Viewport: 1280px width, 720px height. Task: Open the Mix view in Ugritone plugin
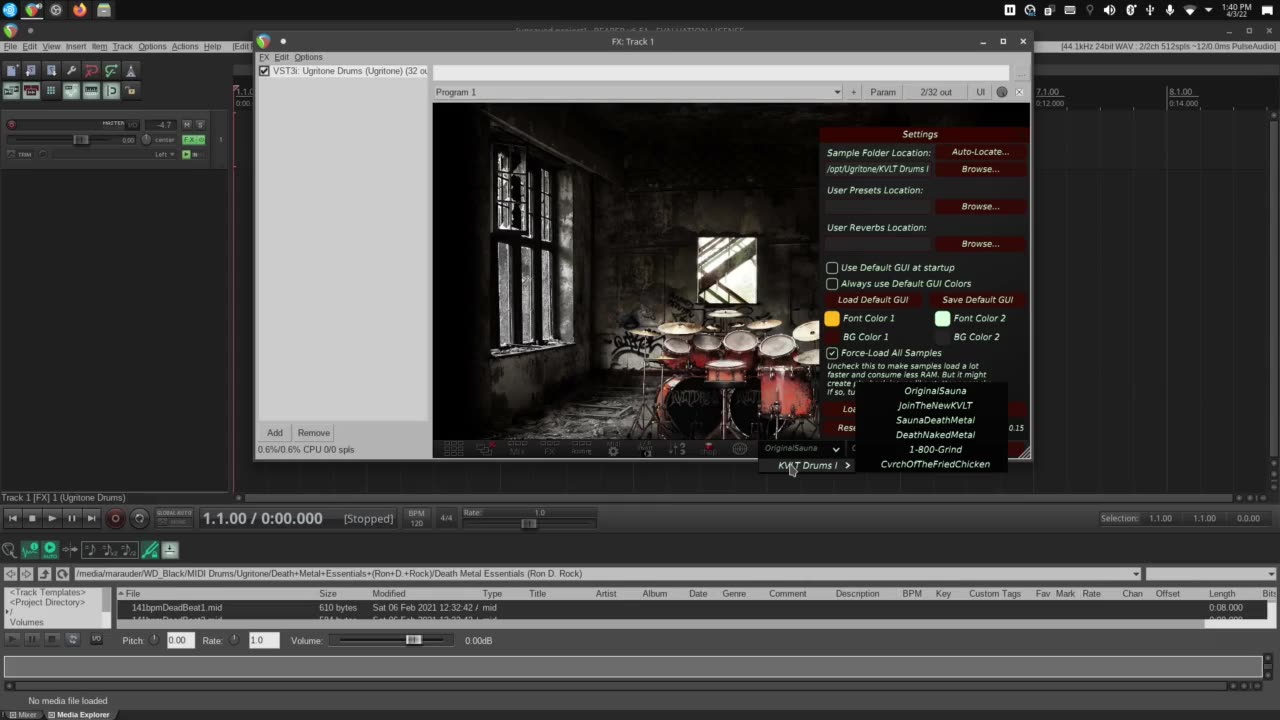click(517, 450)
